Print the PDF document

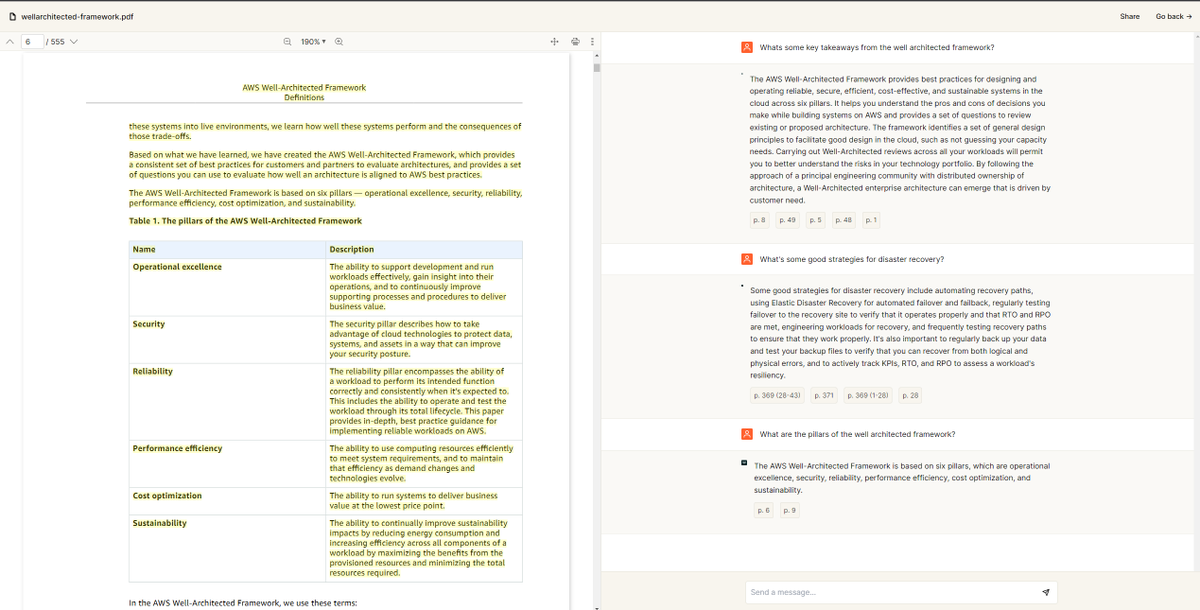tap(575, 41)
